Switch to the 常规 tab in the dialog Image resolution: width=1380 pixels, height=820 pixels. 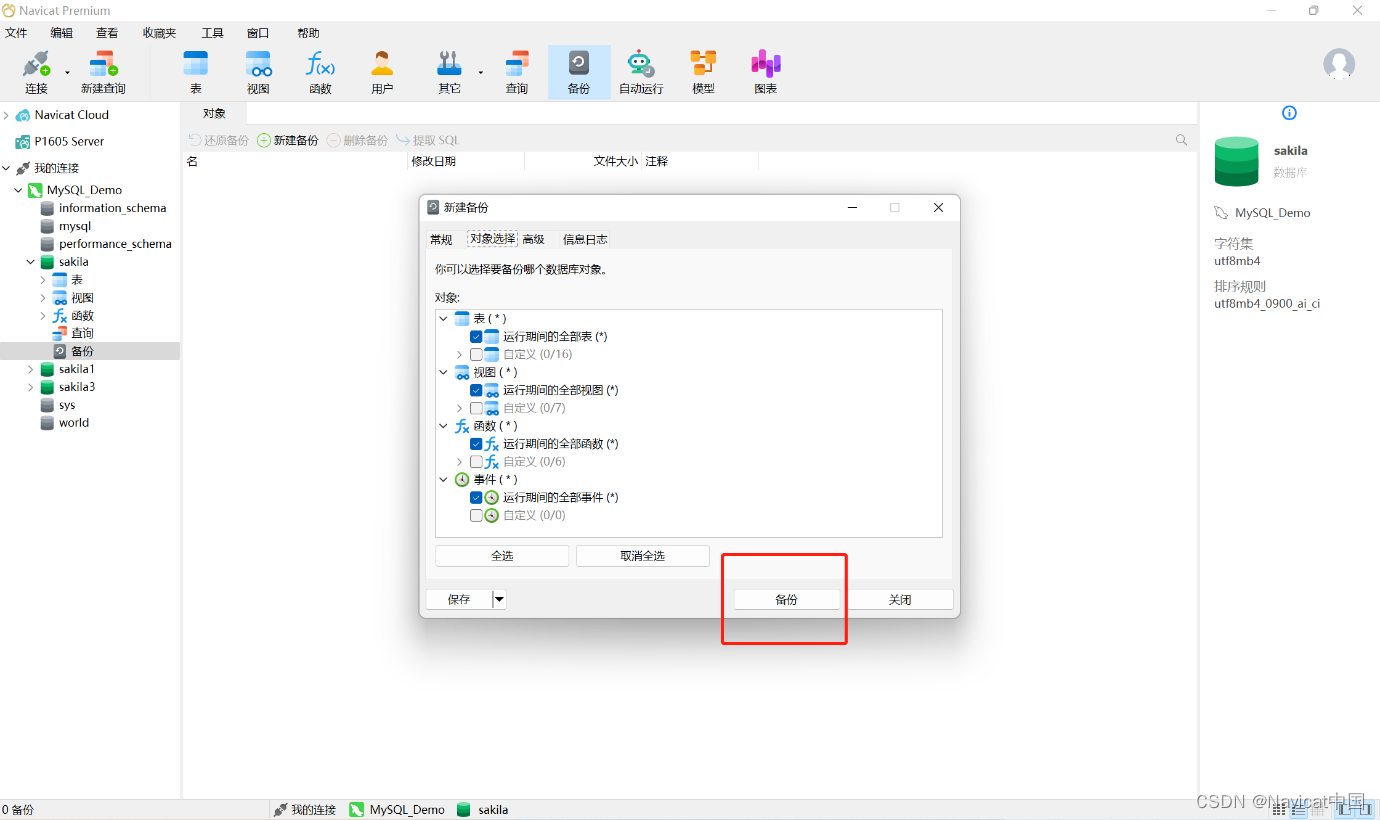coord(441,239)
